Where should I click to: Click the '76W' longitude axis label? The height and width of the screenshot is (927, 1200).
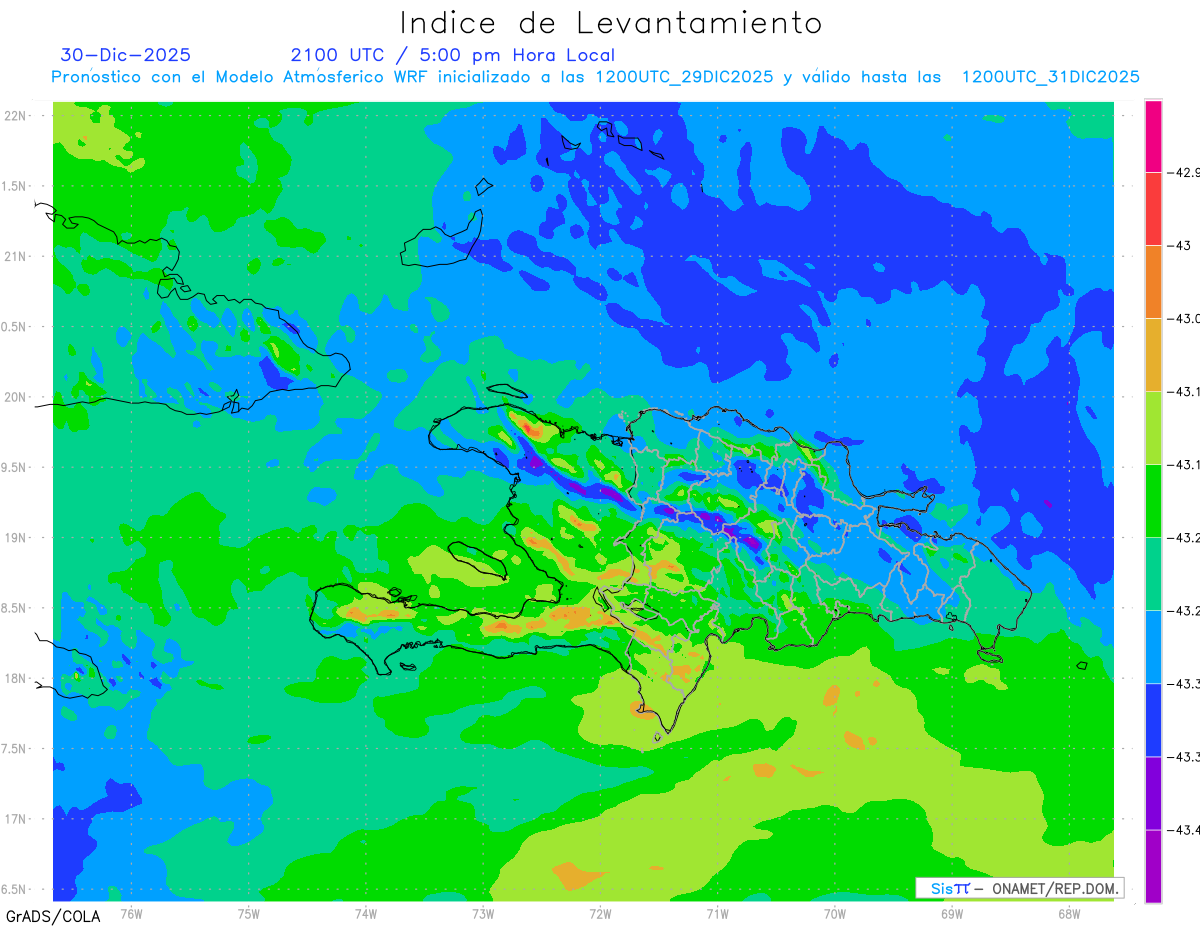pyautogui.click(x=131, y=913)
